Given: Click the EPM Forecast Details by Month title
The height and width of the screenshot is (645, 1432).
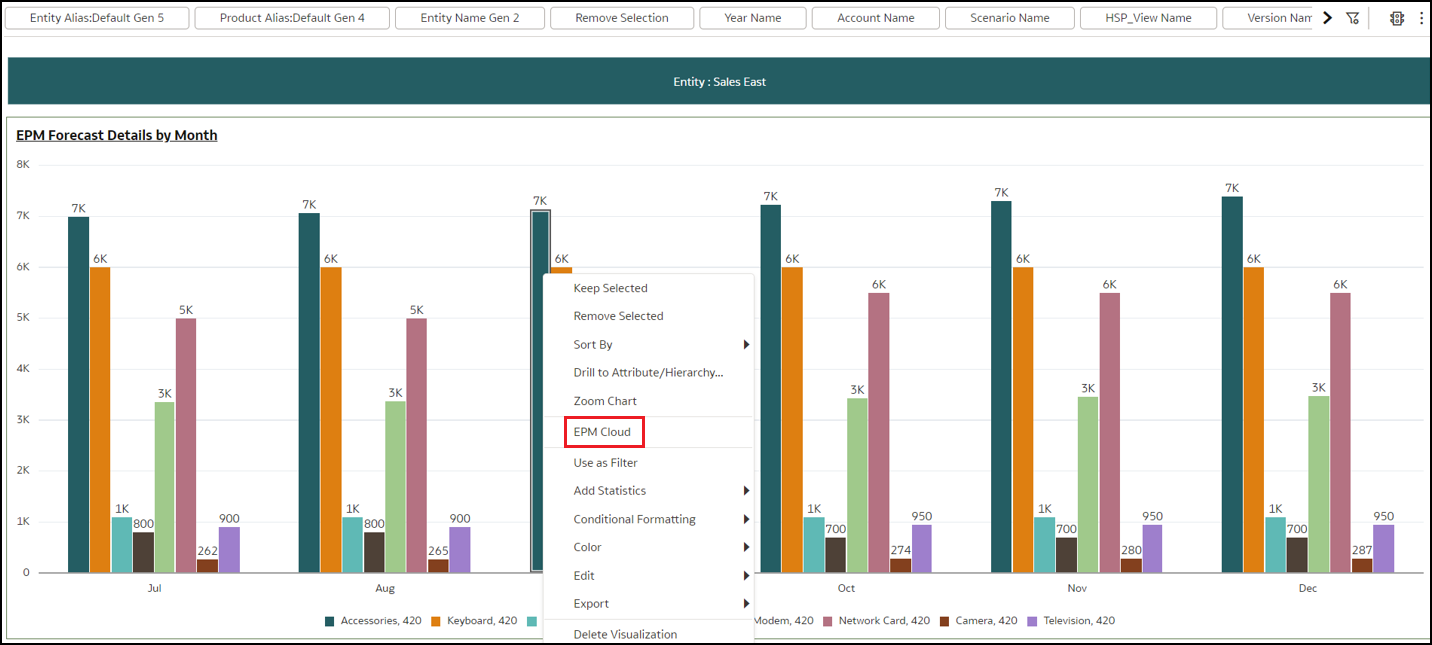Looking at the screenshot, I should pos(117,135).
